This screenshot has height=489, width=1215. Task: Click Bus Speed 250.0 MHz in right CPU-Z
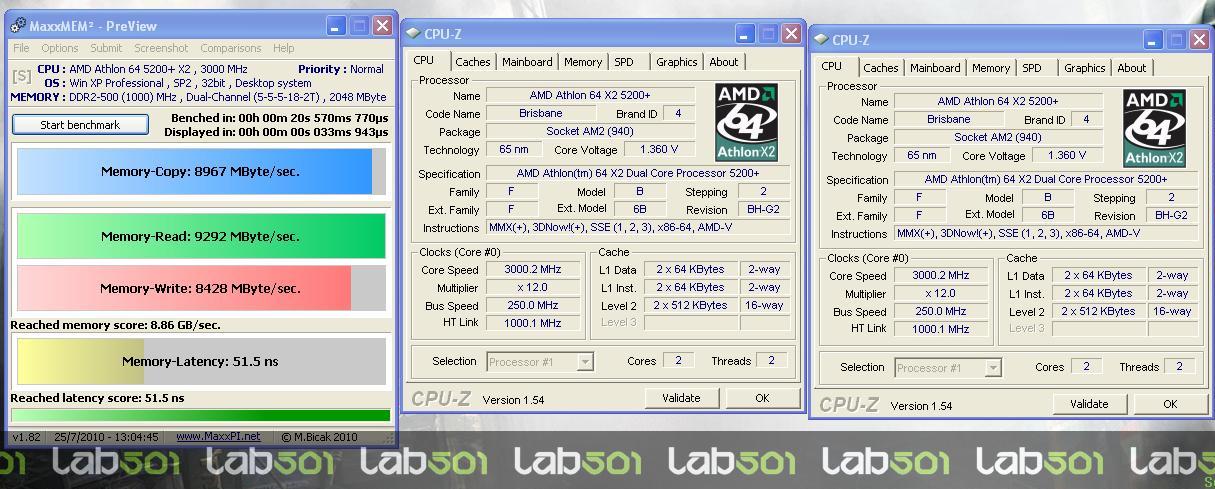tap(941, 312)
